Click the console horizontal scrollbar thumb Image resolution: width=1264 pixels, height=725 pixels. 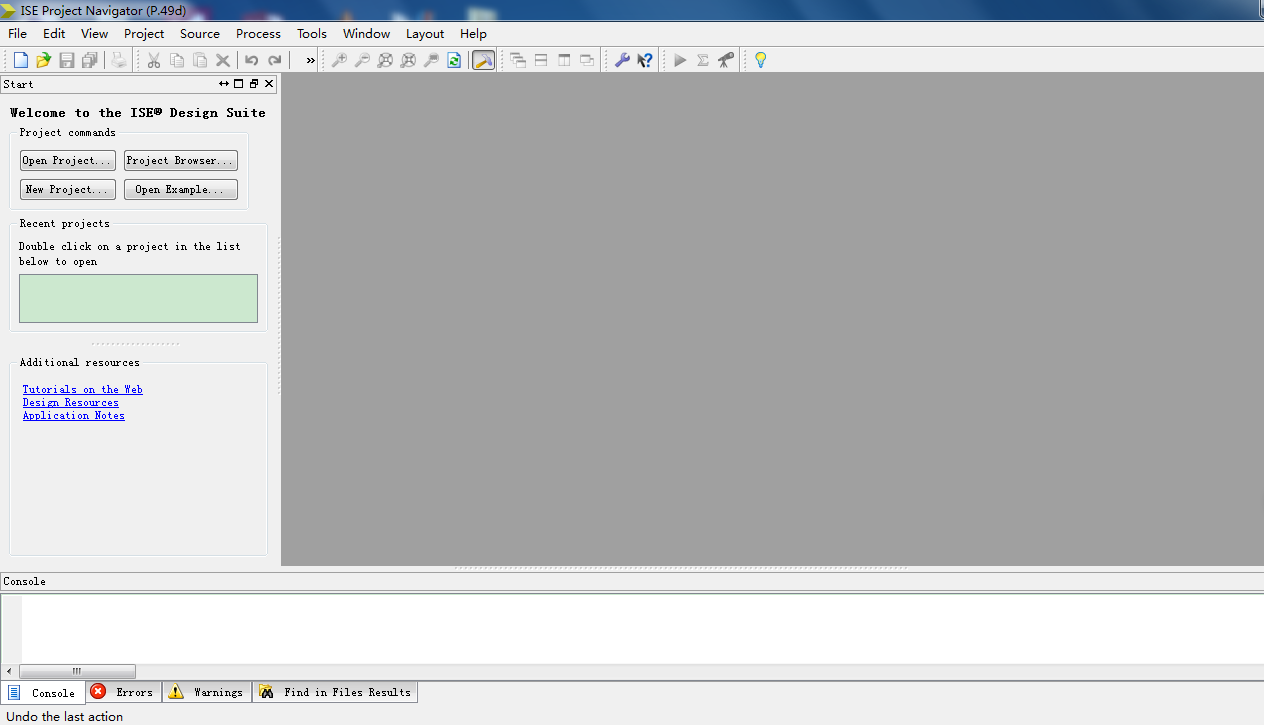click(x=77, y=672)
